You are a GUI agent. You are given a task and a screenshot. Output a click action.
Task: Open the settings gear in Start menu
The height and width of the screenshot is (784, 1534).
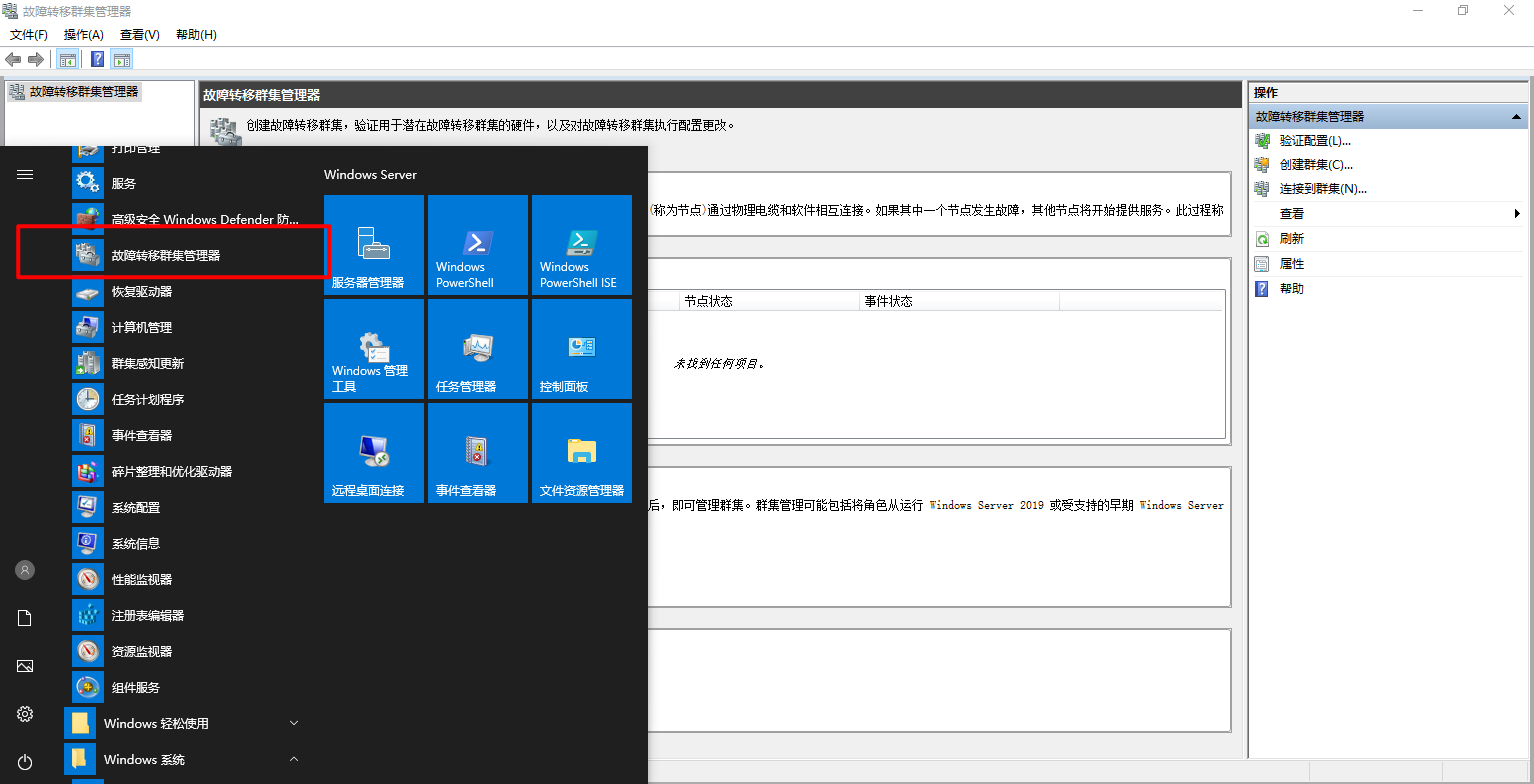click(x=25, y=714)
